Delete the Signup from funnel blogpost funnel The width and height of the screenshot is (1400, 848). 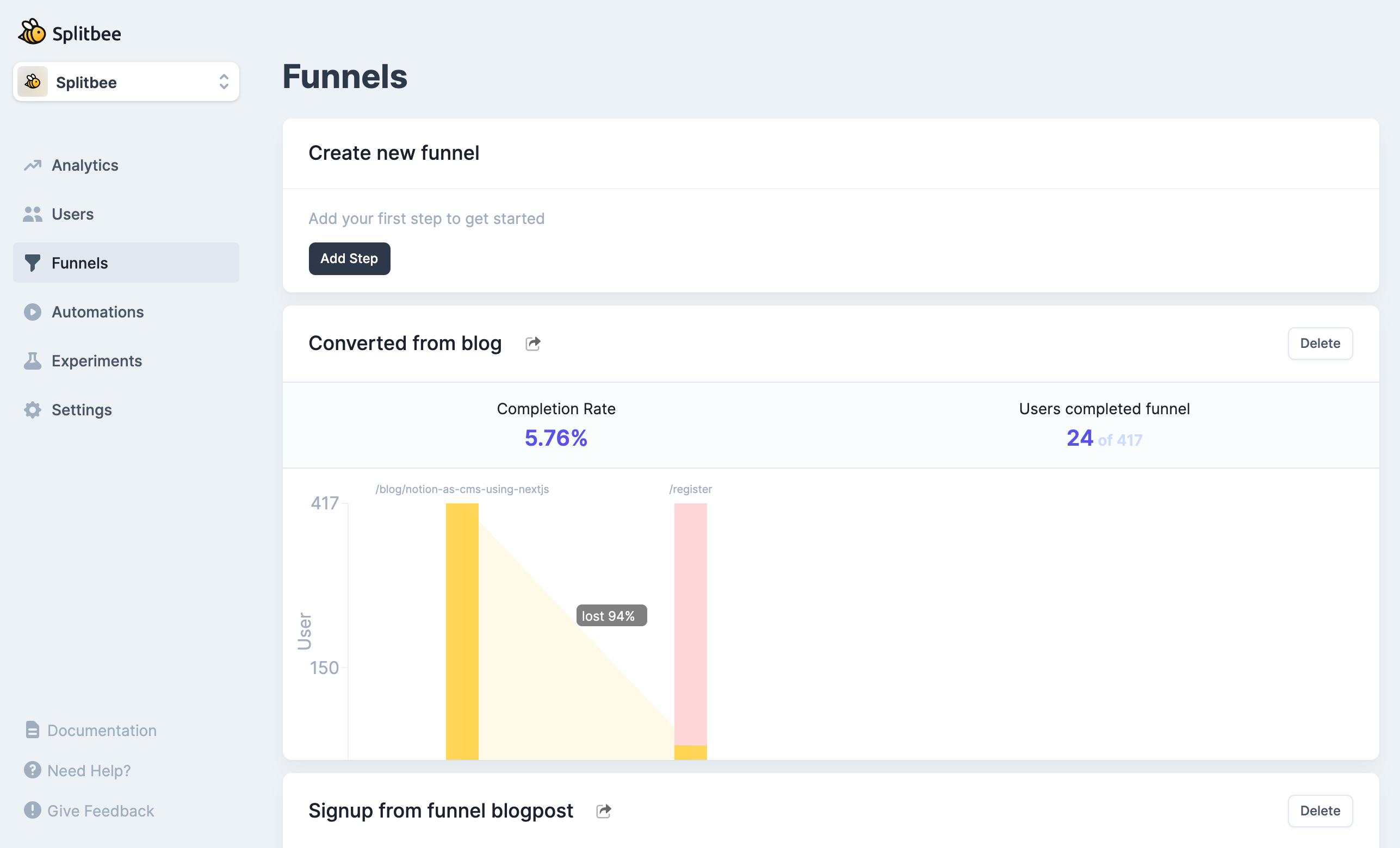coord(1320,810)
